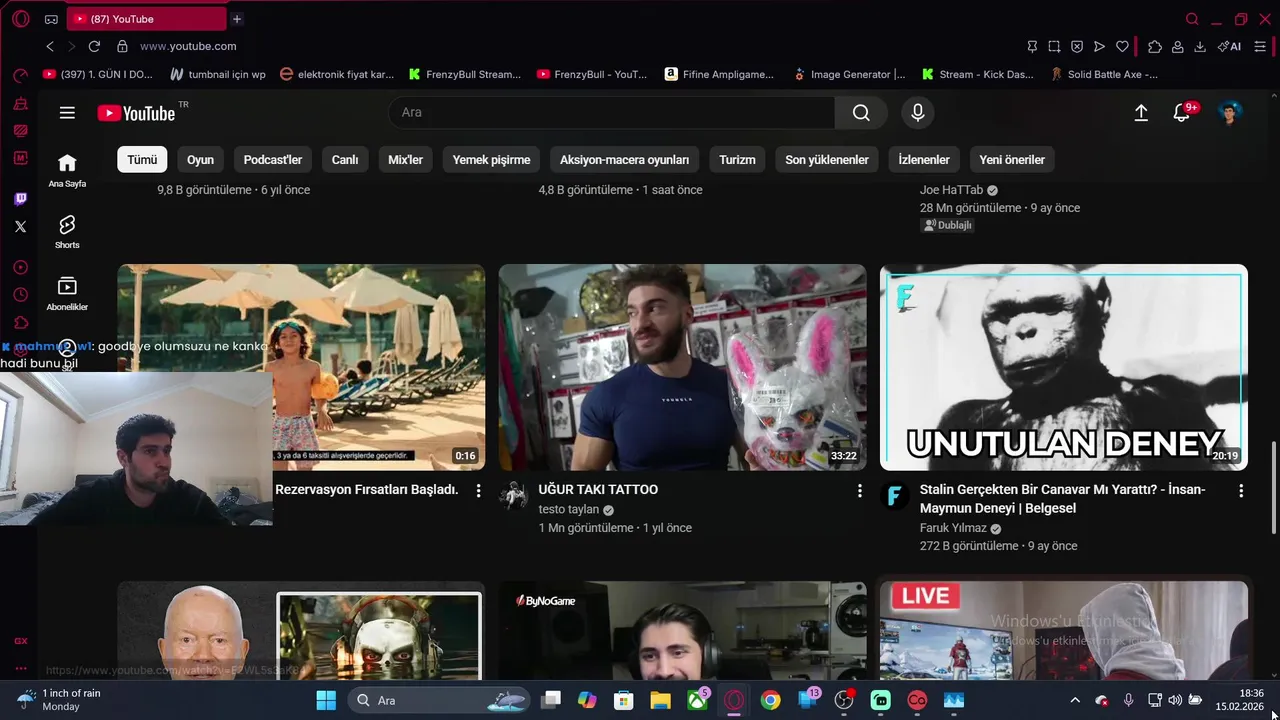Select the Podcast'ler filter chip
This screenshot has height=720, width=1280.
[x=273, y=160]
